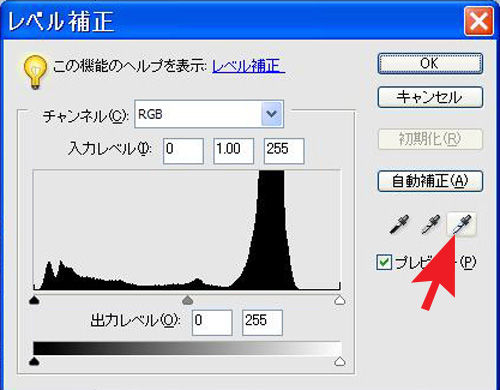Image resolution: width=500 pixels, height=390 pixels.
Task: Click output level field showing 0
Action: (x=212, y=323)
